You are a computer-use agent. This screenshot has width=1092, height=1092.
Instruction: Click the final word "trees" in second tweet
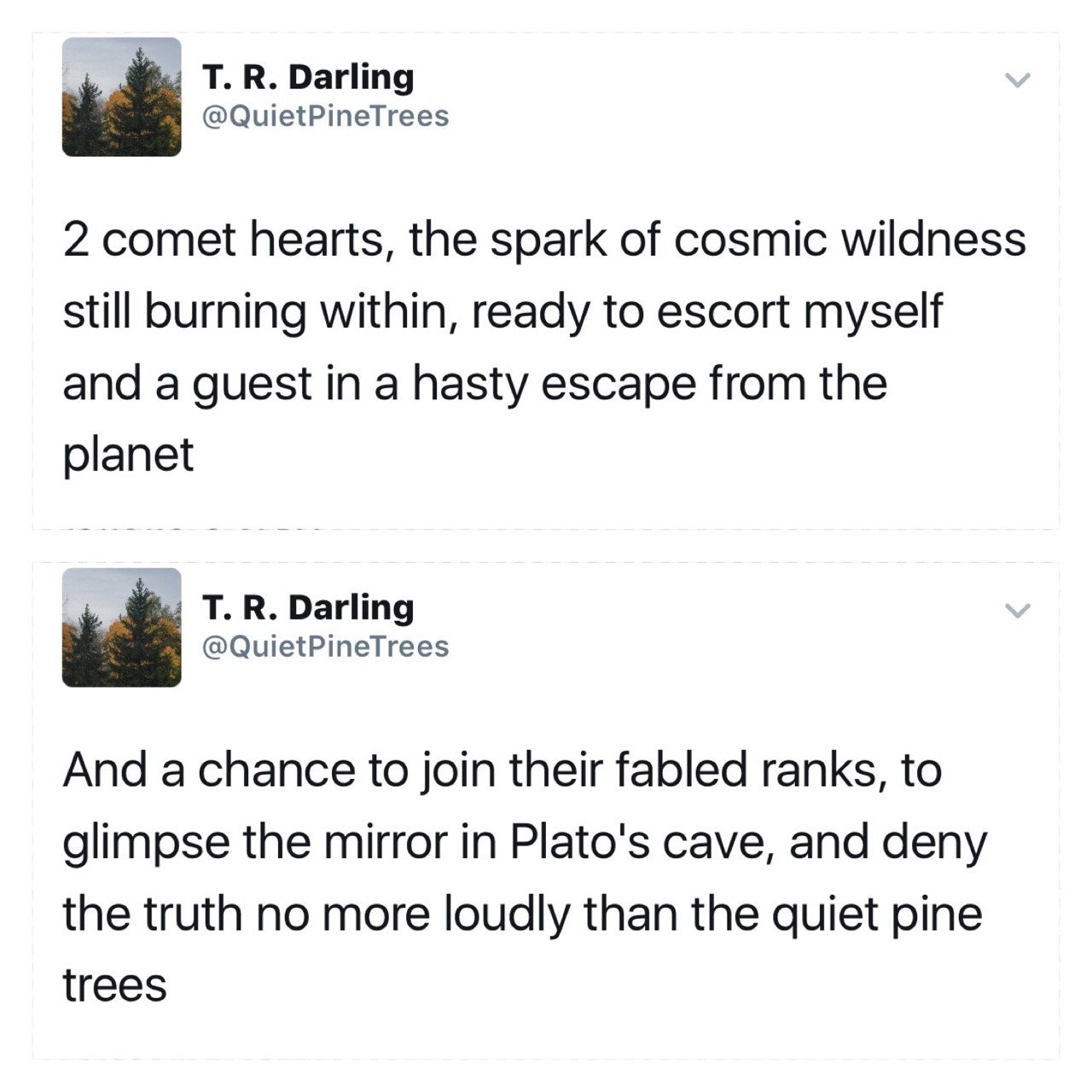coord(114,985)
